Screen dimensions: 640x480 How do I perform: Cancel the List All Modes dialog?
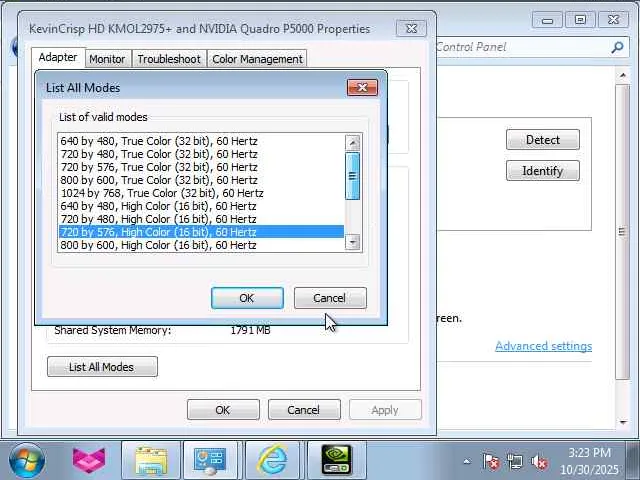(x=330, y=298)
